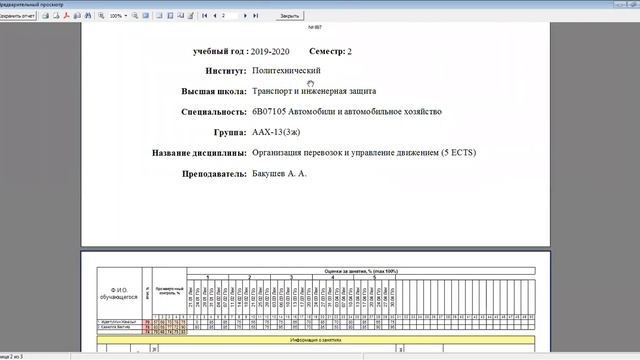Click the page number input field

(230, 16)
